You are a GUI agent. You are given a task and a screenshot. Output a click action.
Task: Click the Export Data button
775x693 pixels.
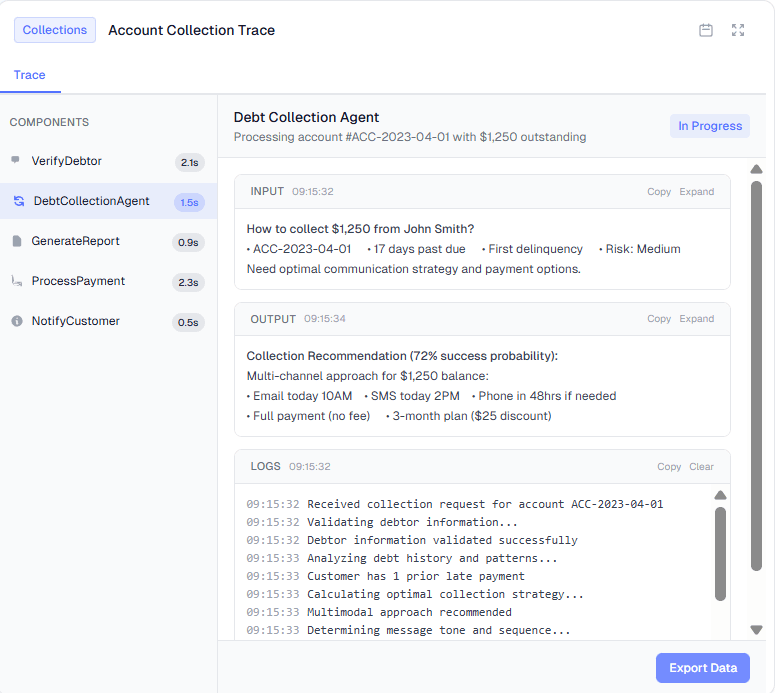[x=703, y=668]
